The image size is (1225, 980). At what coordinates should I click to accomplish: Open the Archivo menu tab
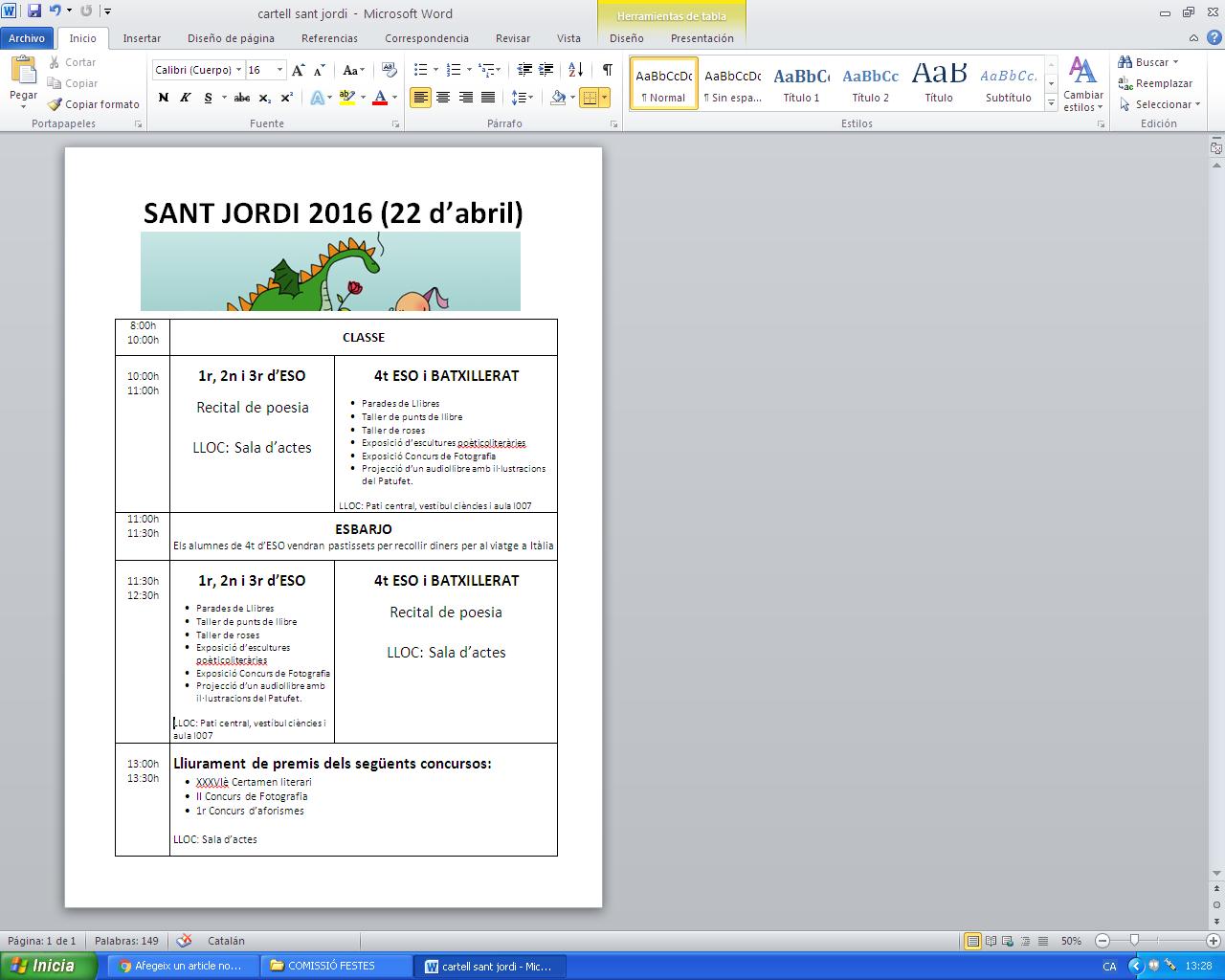(x=27, y=38)
